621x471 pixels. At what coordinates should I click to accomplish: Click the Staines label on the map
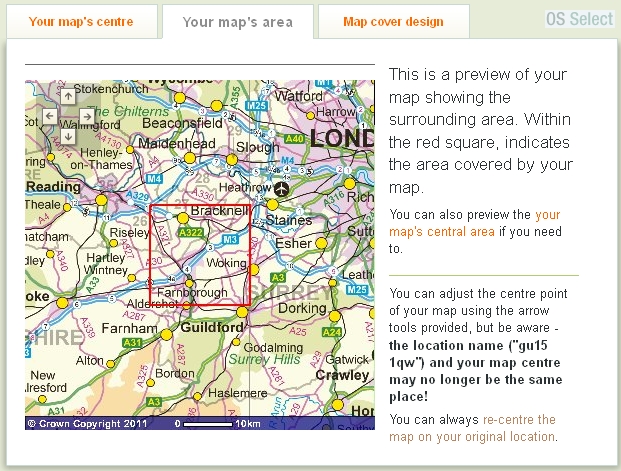[x=289, y=220]
